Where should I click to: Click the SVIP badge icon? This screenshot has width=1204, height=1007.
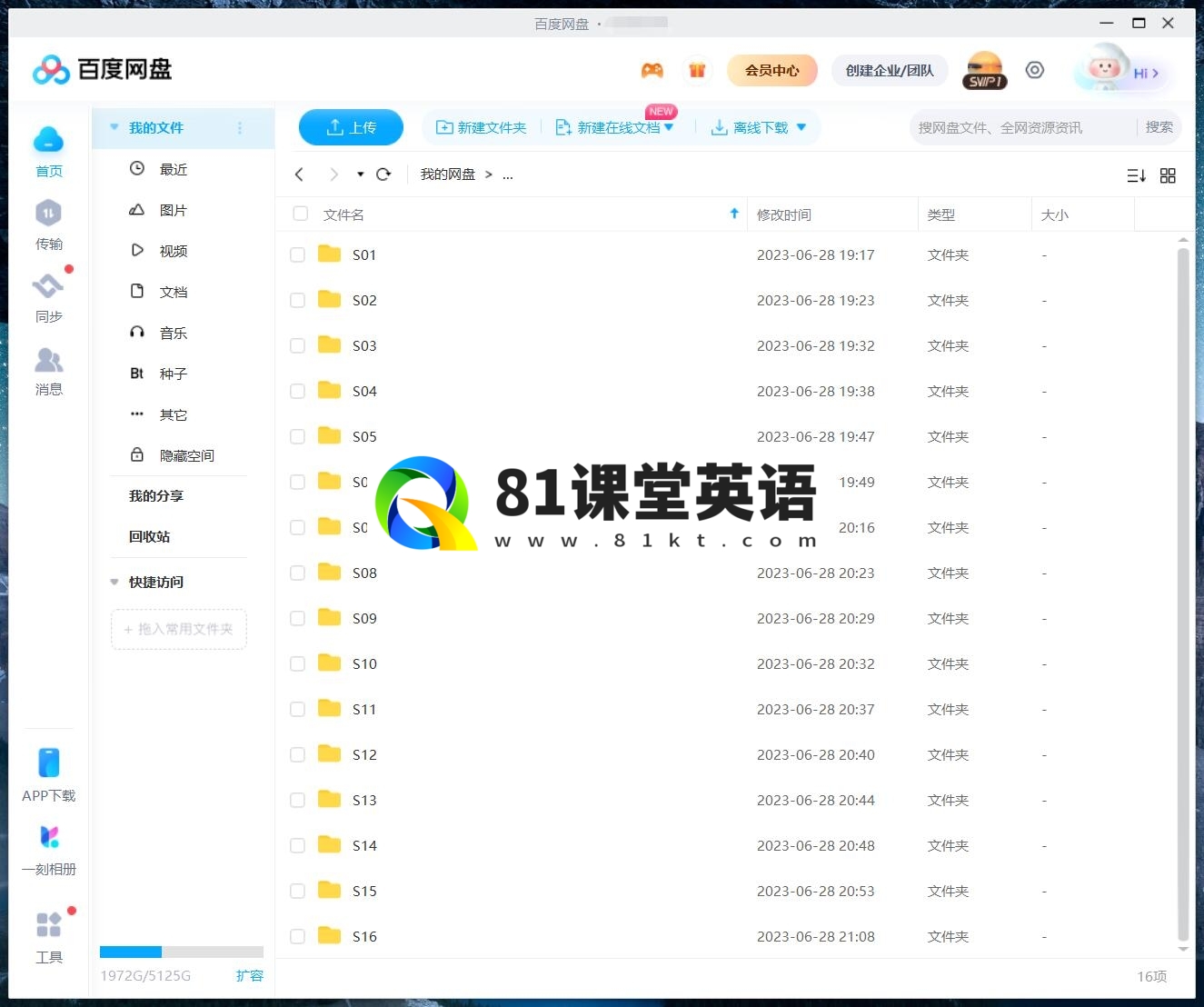984,70
